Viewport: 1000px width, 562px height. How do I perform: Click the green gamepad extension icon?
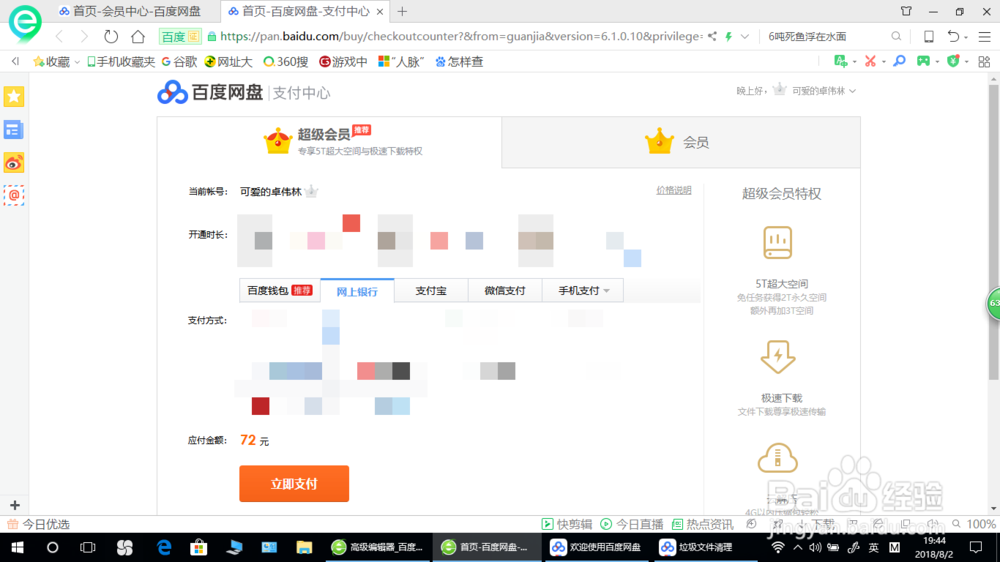tap(923, 61)
